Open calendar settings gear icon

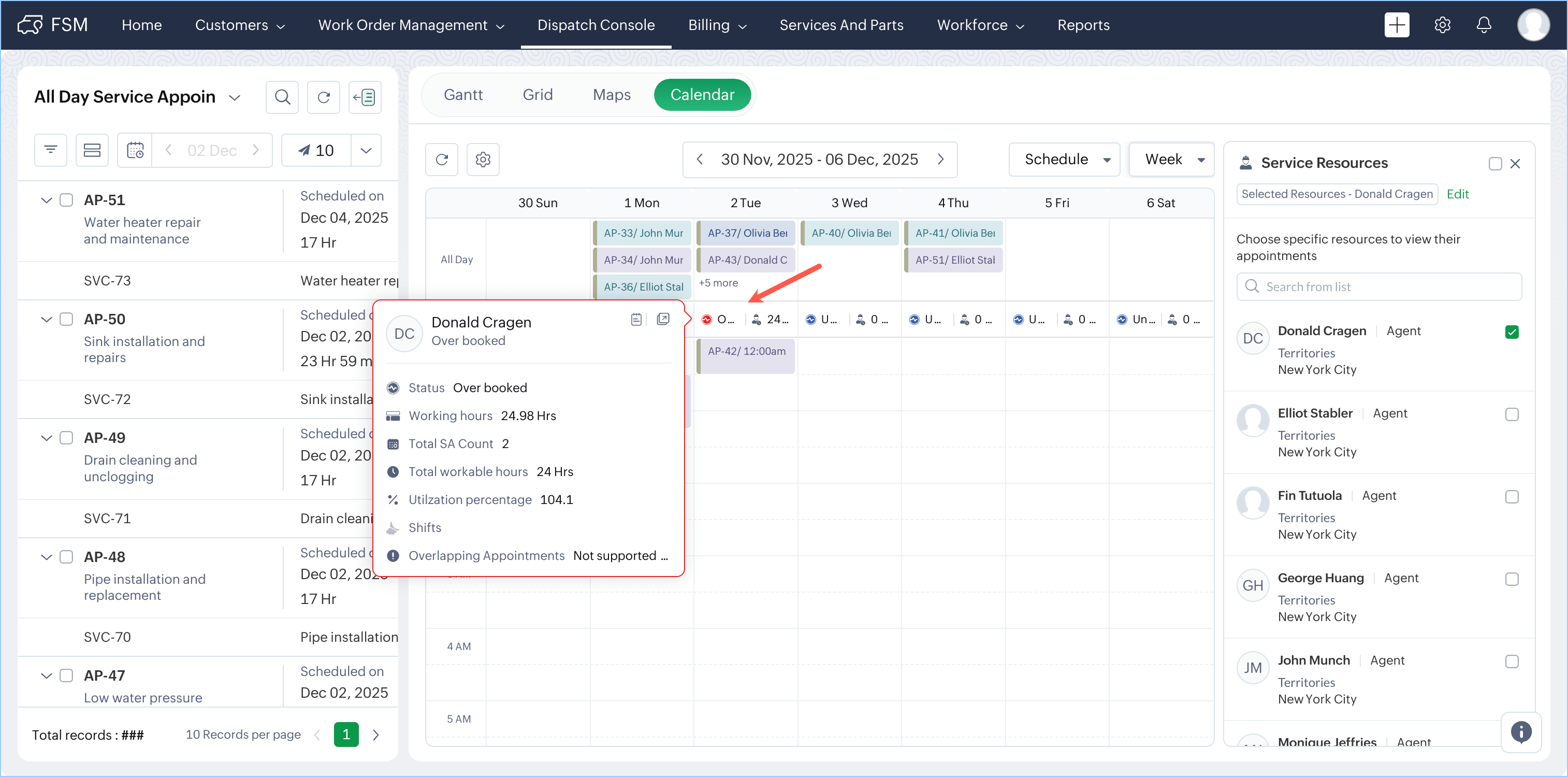pyautogui.click(x=483, y=160)
